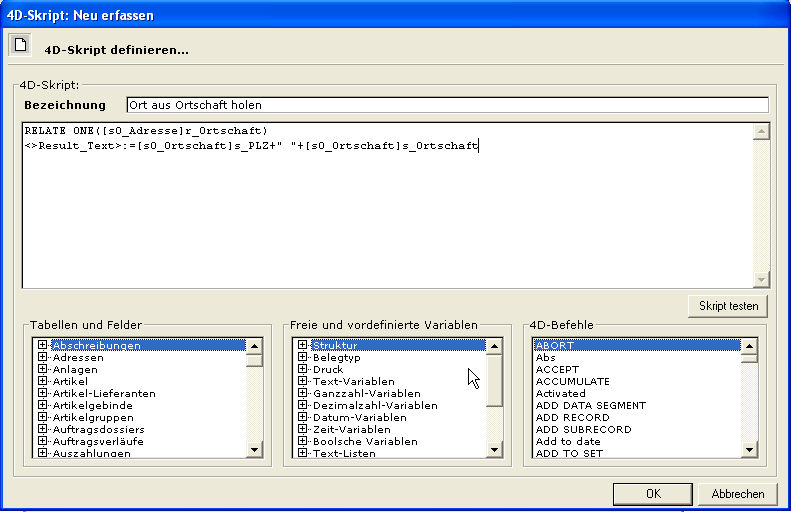The width and height of the screenshot is (791, 512).
Task: Cancel with the Abbrechen button
Action: [738, 494]
